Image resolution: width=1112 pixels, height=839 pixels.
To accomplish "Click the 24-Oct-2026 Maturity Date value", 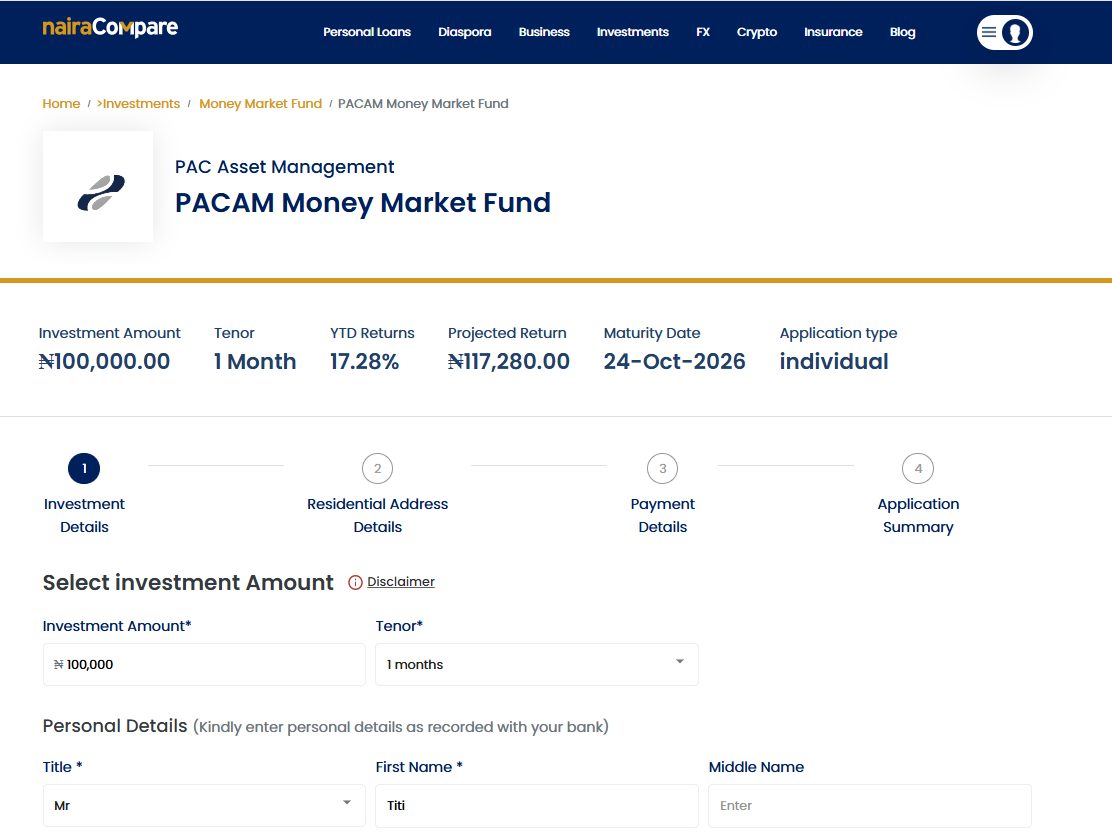I will pyautogui.click(x=674, y=362).
